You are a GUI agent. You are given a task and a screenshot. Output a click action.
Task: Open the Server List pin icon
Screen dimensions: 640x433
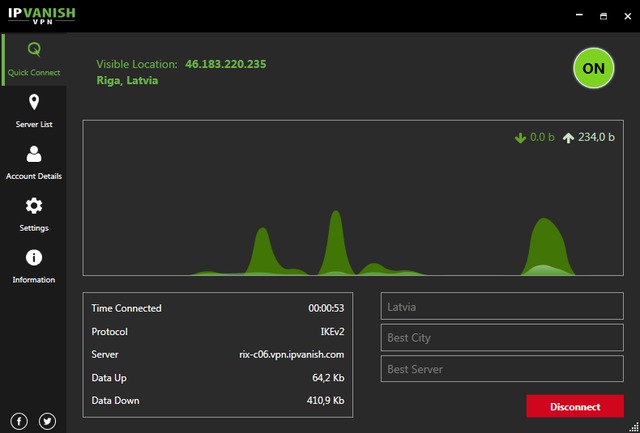pyautogui.click(x=34, y=103)
